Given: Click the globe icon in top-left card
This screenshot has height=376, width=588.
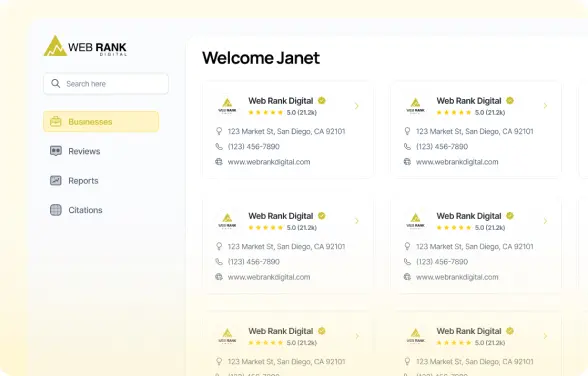Looking at the screenshot, I should pyautogui.click(x=219, y=162).
